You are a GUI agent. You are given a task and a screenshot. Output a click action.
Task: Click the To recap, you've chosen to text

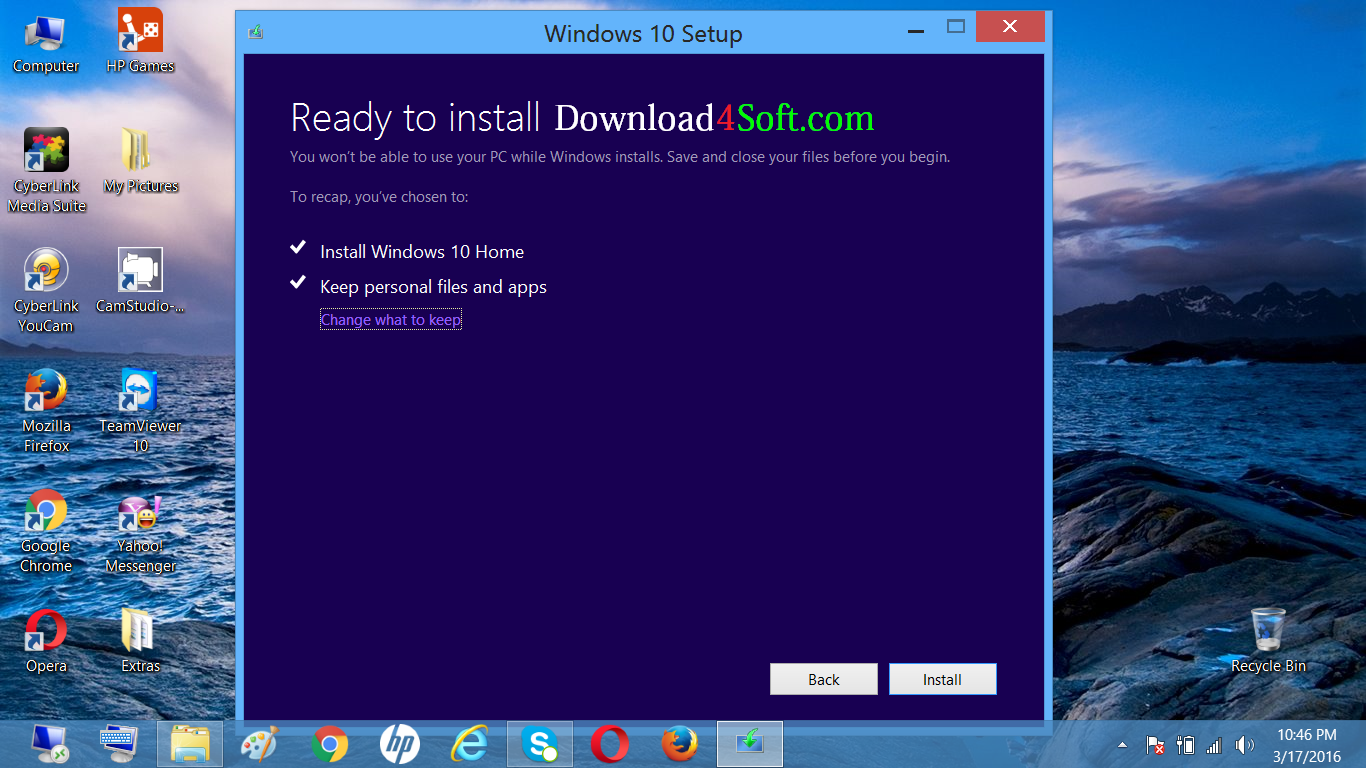tap(379, 197)
